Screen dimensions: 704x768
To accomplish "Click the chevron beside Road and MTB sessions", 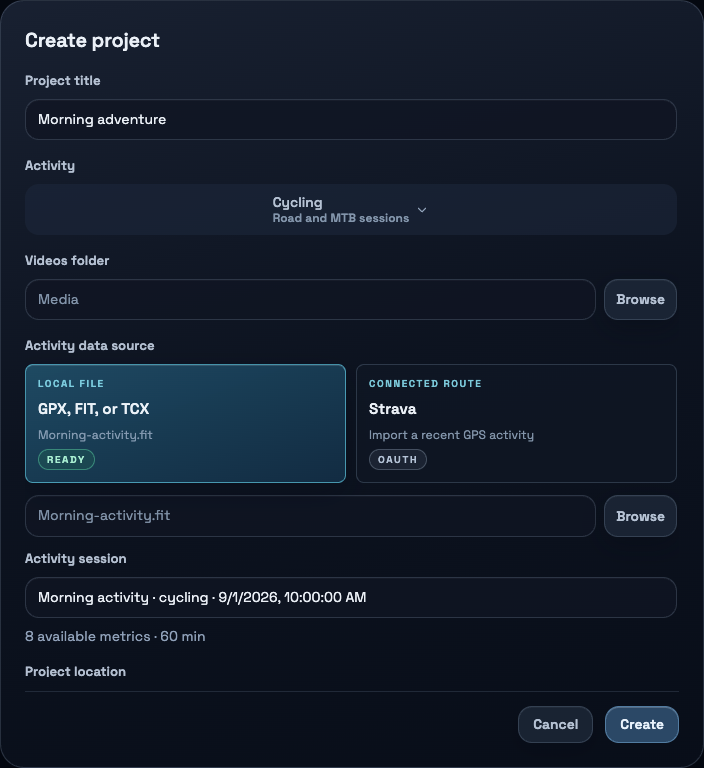I will coord(422,210).
